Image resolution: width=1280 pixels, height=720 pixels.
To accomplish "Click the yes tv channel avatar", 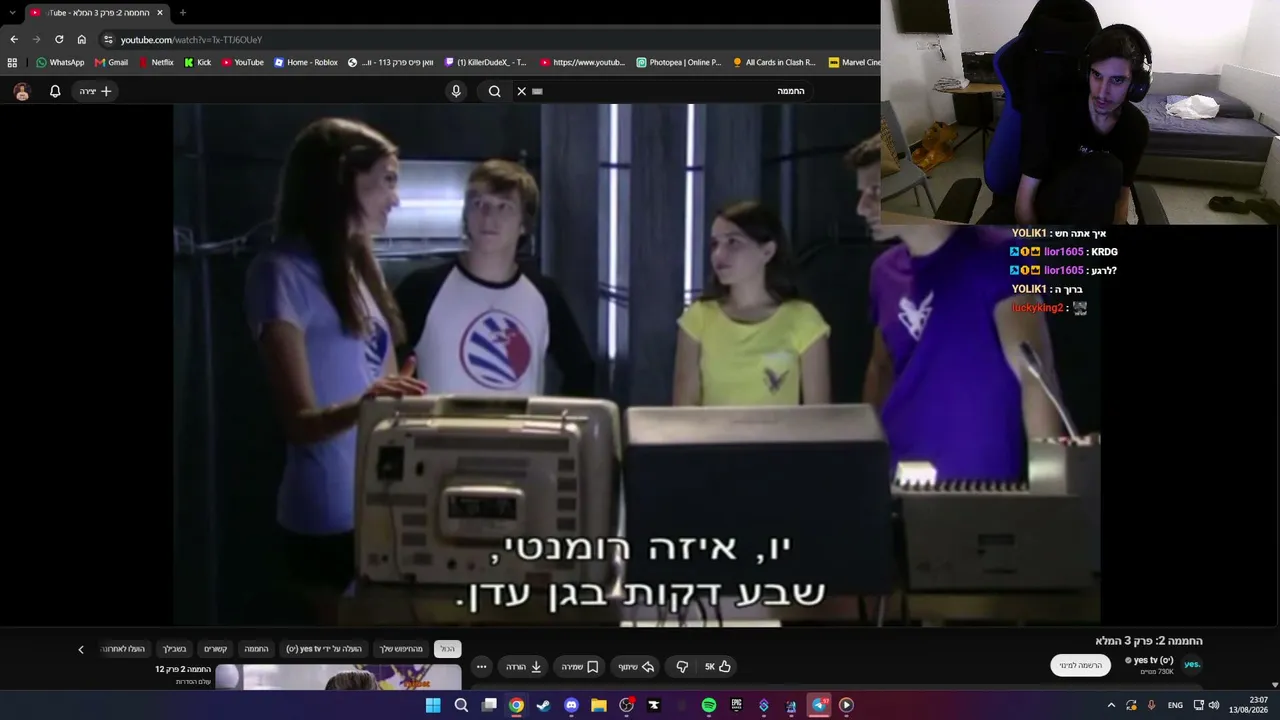I will pyautogui.click(x=1192, y=664).
